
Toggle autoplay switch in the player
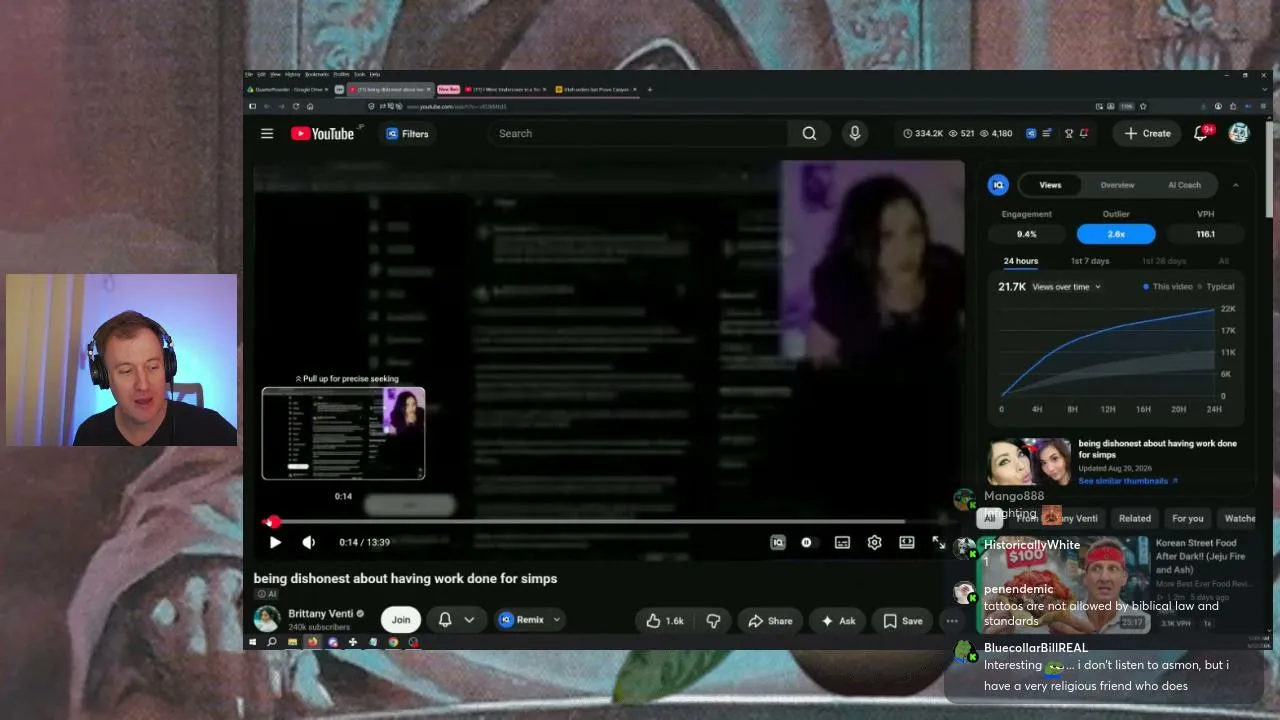807,542
